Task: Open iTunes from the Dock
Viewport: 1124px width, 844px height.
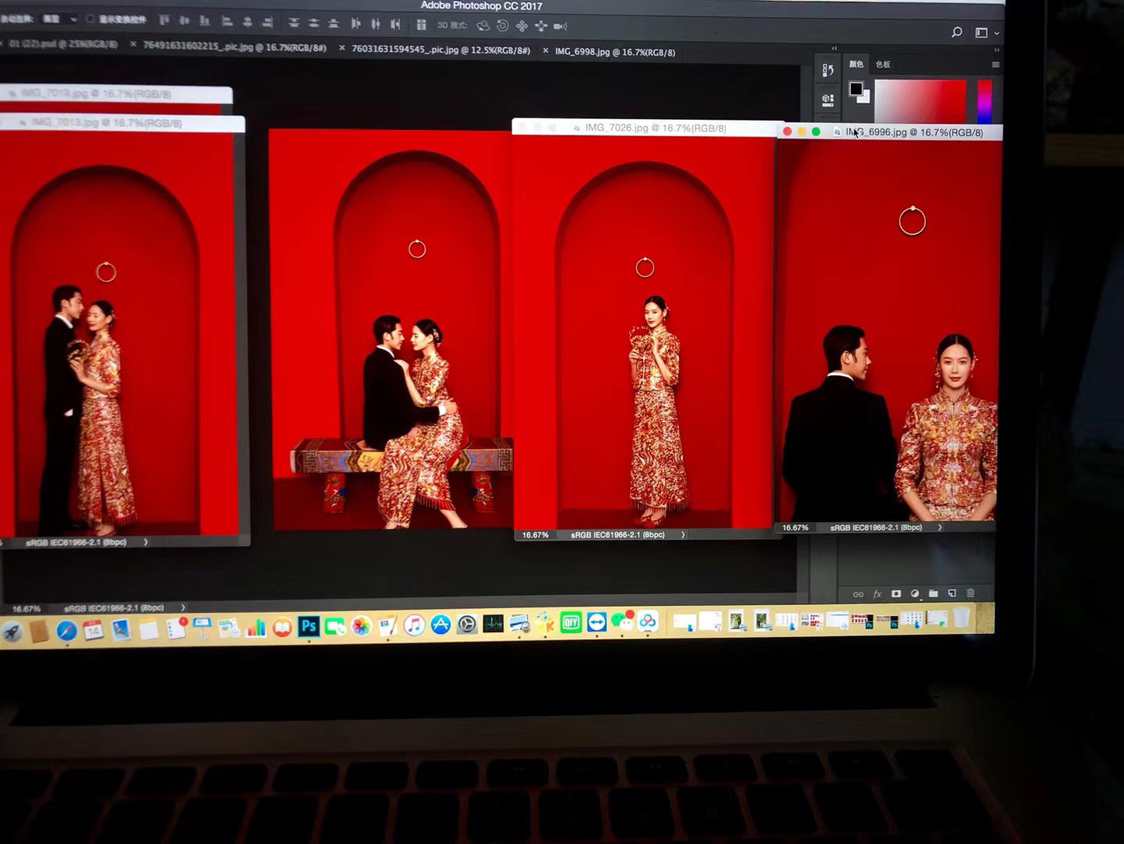Action: click(x=414, y=625)
